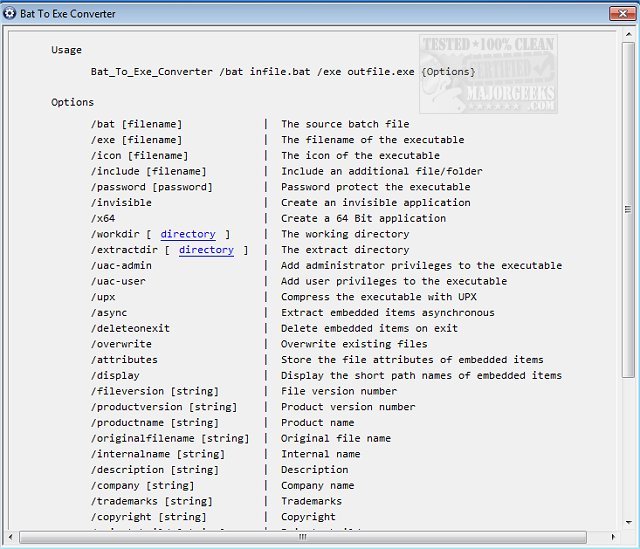Click 'The working directory' description
The height and width of the screenshot is (549, 640).
[x=345, y=234]
